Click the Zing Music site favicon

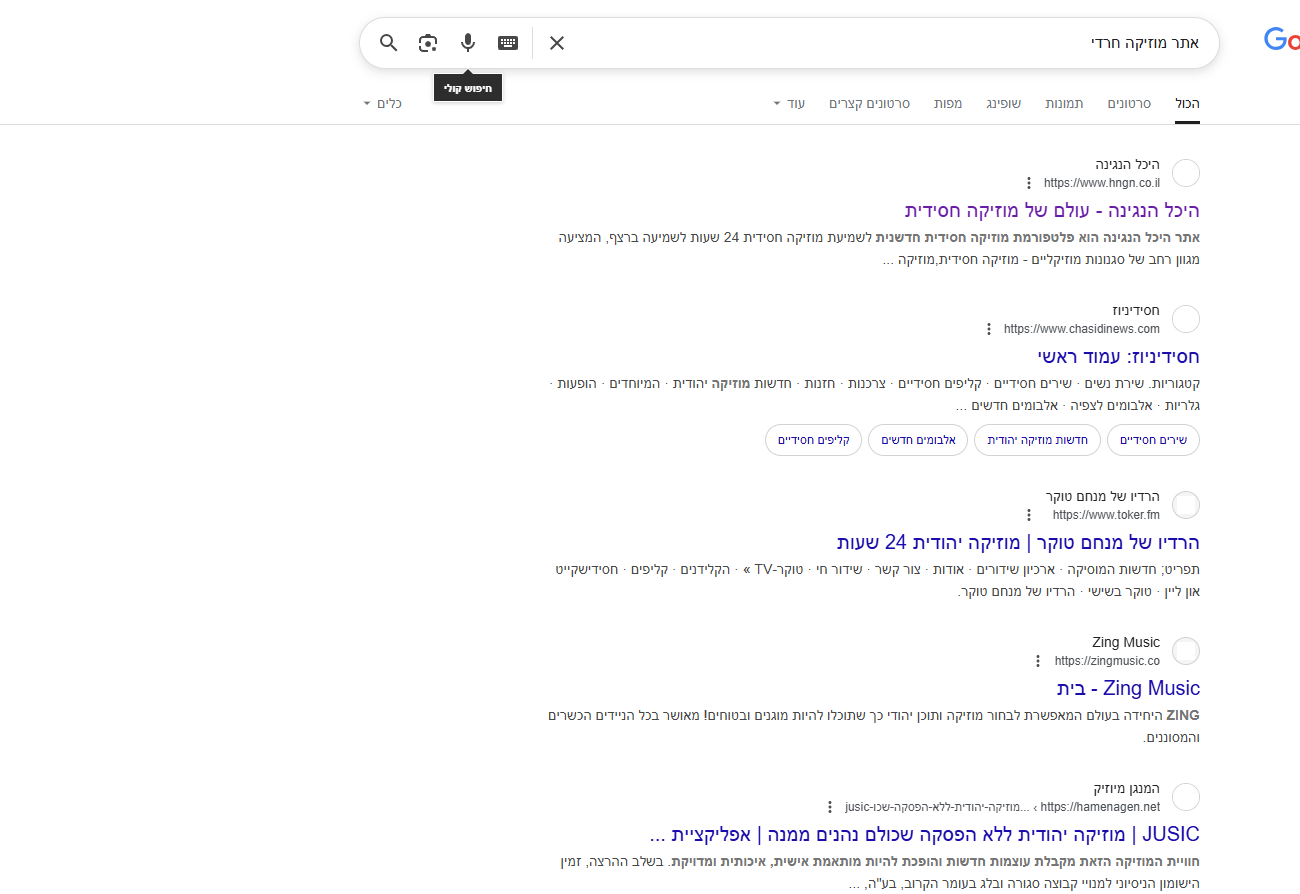(x=1185, y=650)
